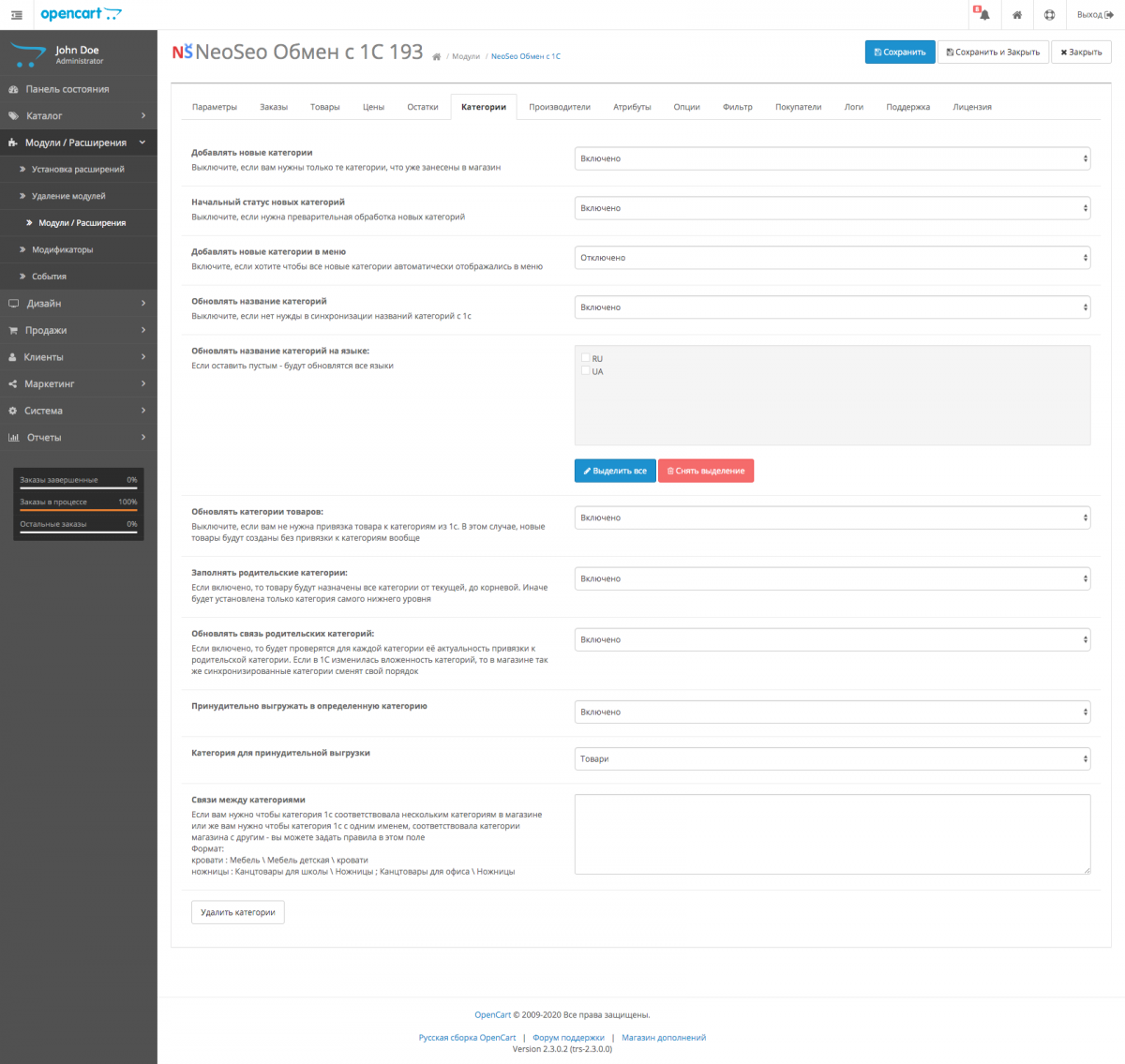The width and height of the screenshot is (1125, 1064).
Task: Enable the UA language checkbox
Action: click(x=585, y=370)
